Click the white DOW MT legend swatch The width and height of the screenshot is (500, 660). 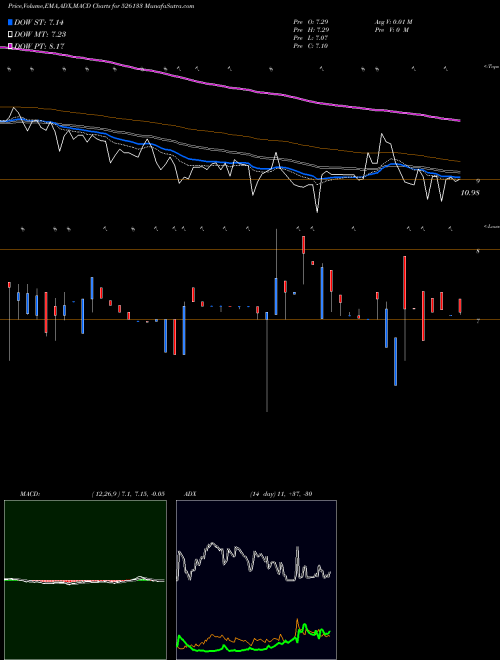[10, 34]
